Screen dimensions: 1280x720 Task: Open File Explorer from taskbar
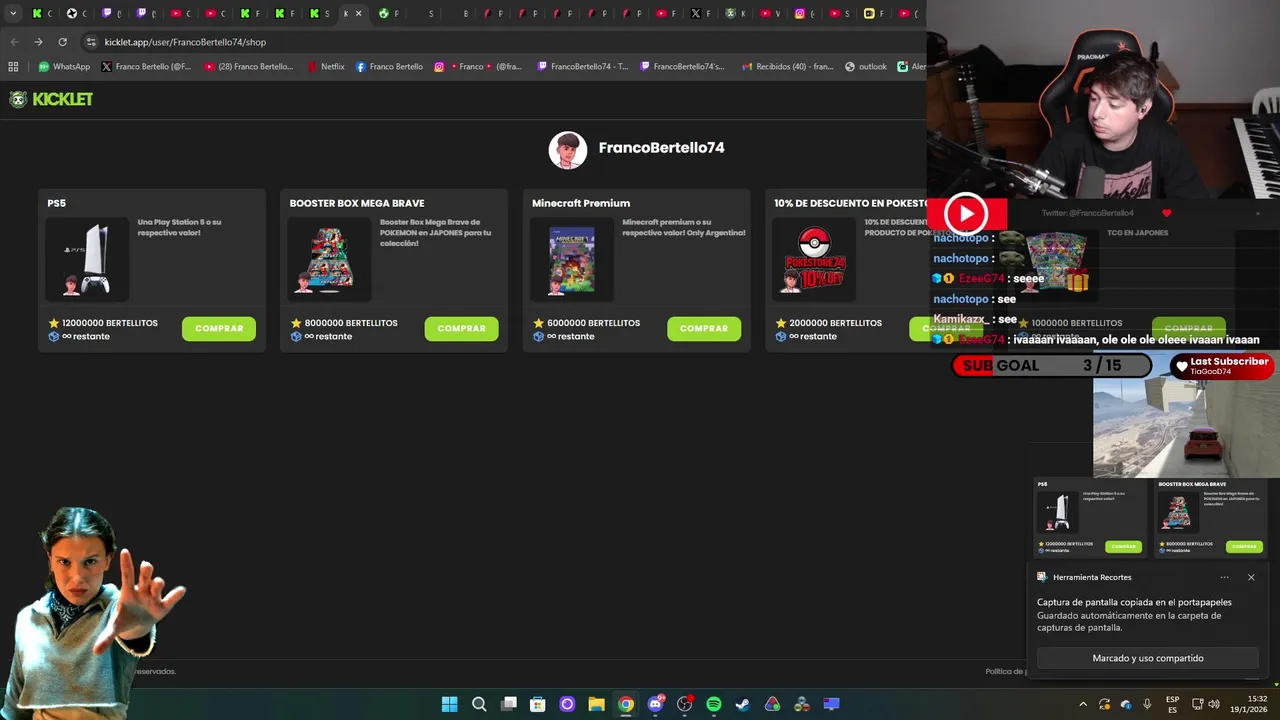click(x=596, y=704)
